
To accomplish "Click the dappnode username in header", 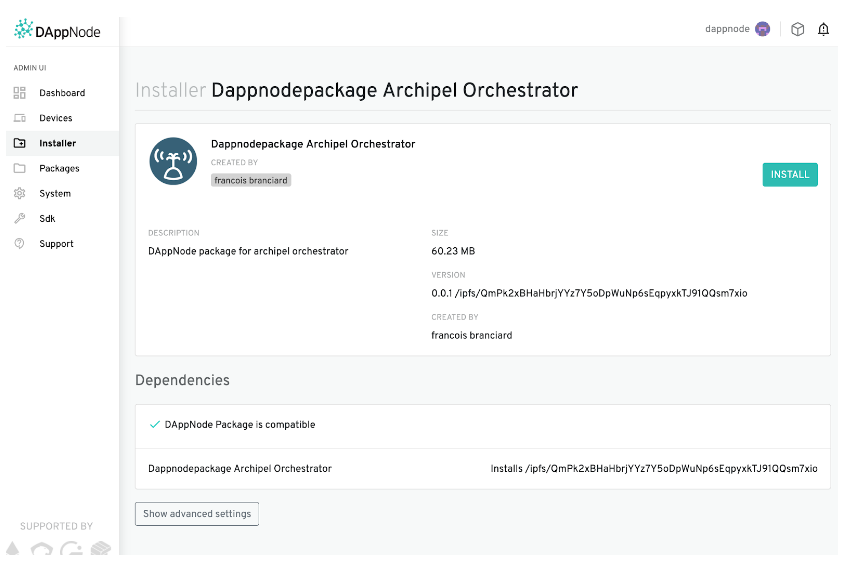I will coord(727,29).
